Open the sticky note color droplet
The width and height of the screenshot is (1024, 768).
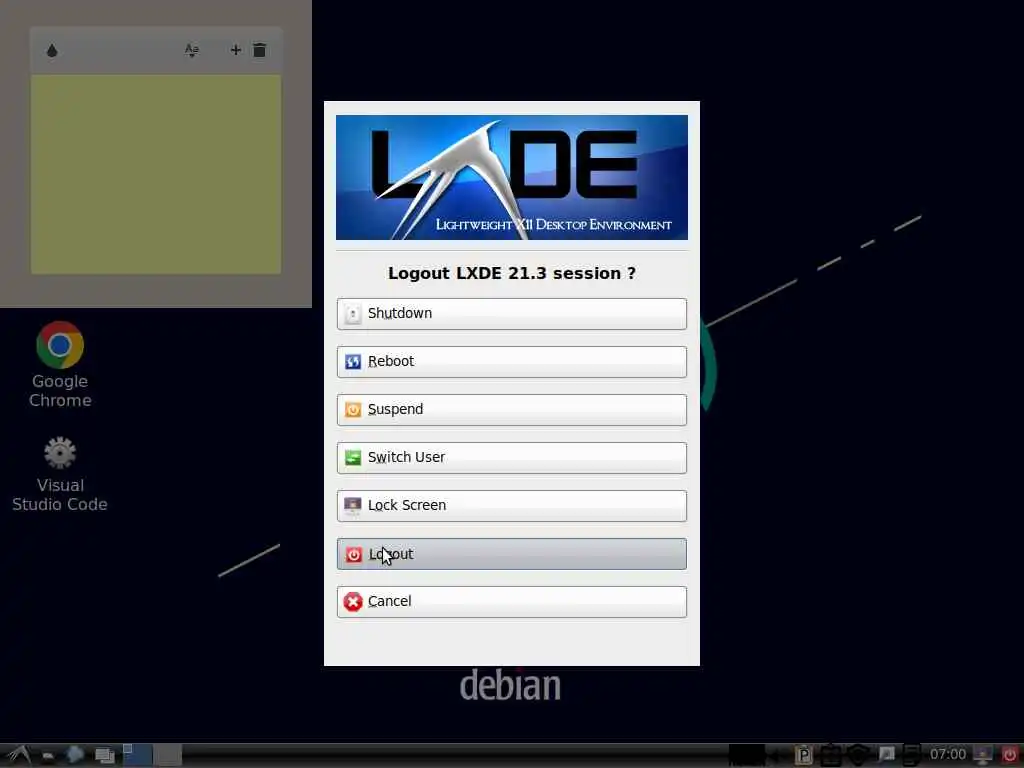[52, 50]
